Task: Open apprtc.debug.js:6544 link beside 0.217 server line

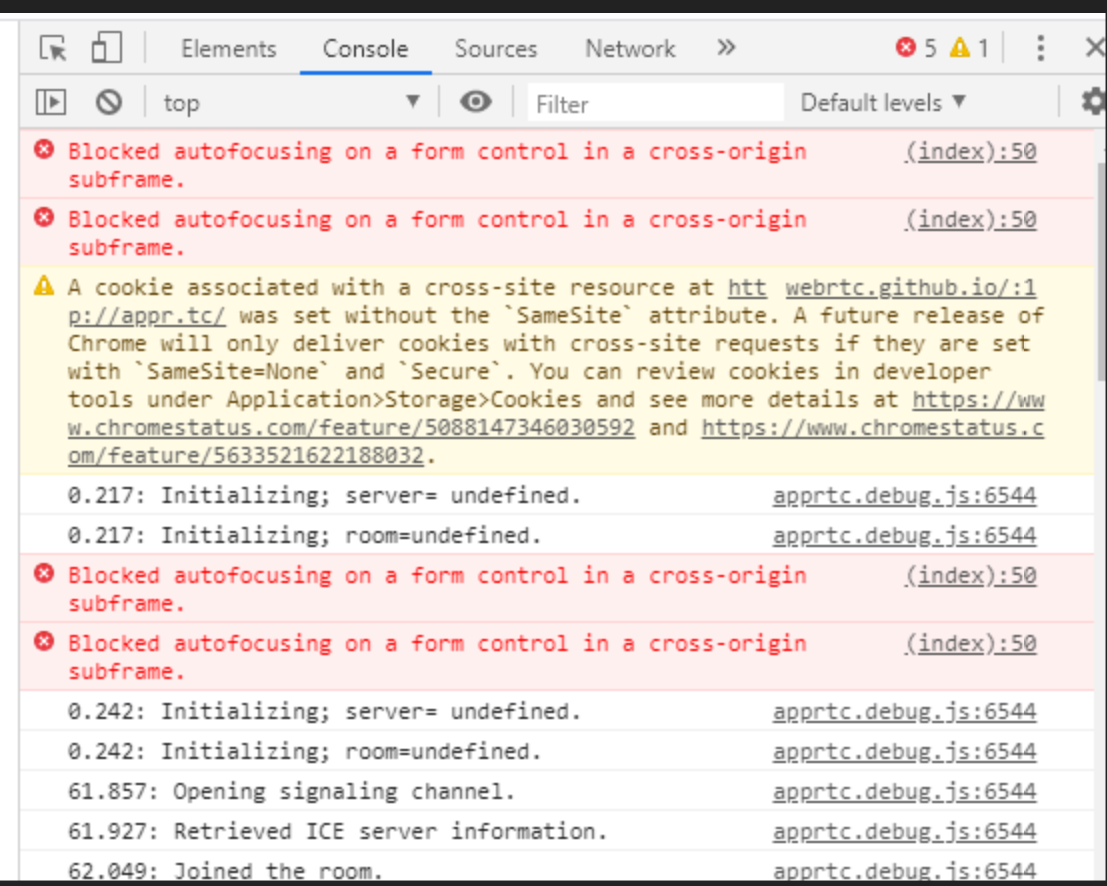Action: point(904,496)
